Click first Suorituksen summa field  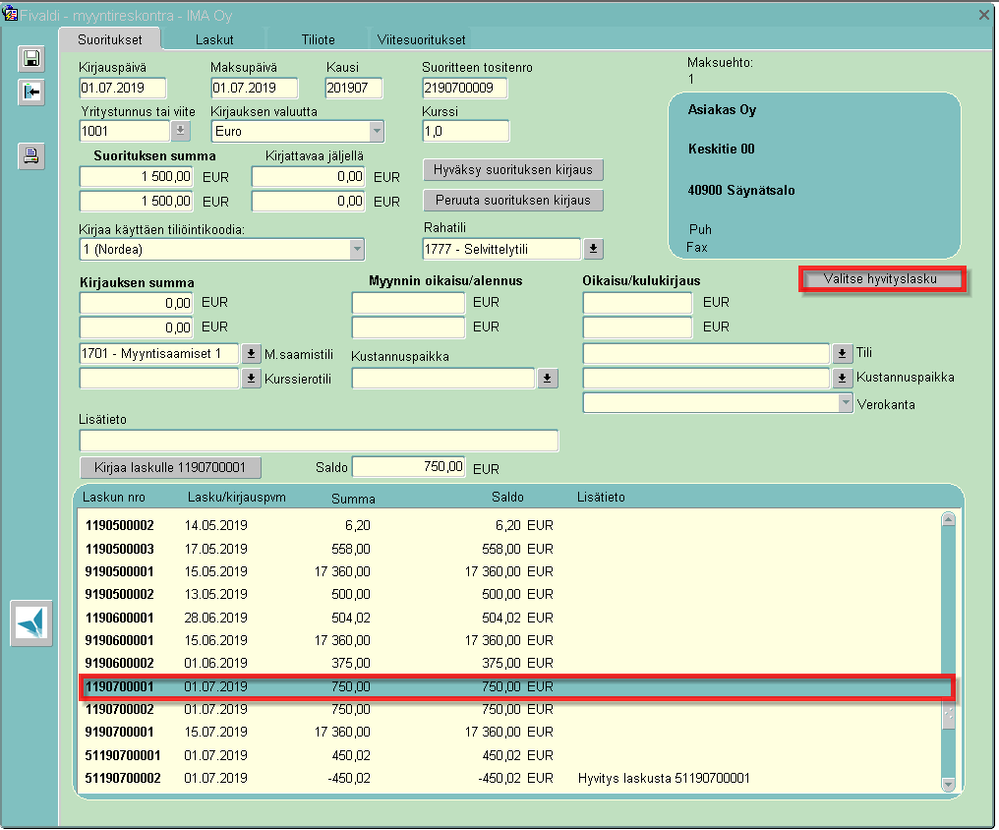(136, 176)
